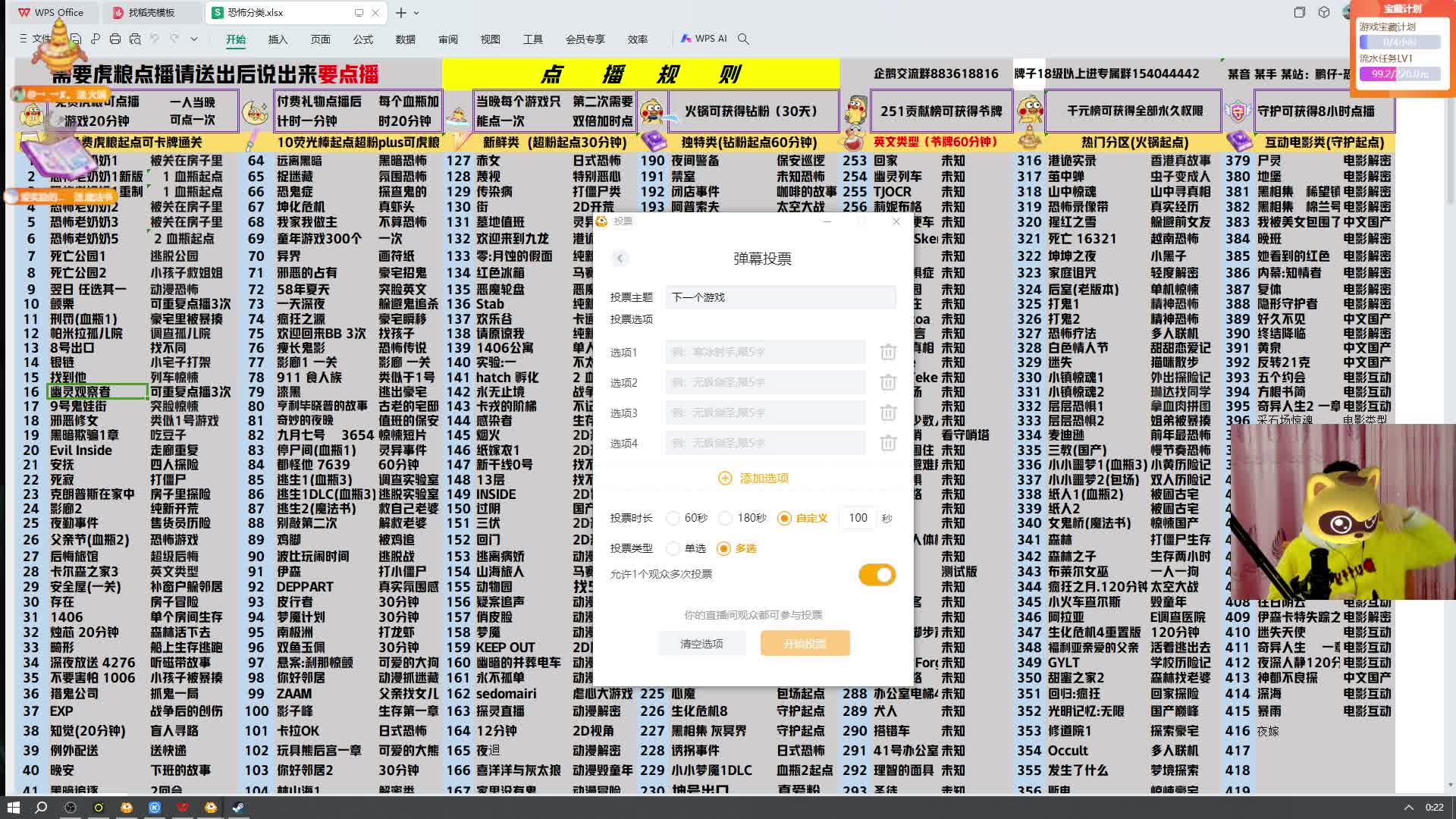Select the 60秒 voting duration radio button
Viewport: 1456px width, 819px height.
tap(673, 518)
